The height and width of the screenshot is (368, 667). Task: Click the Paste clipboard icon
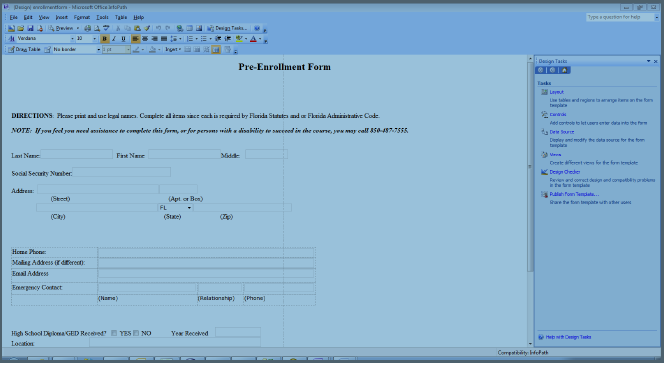pyautogui.click(x=137, y=29)
